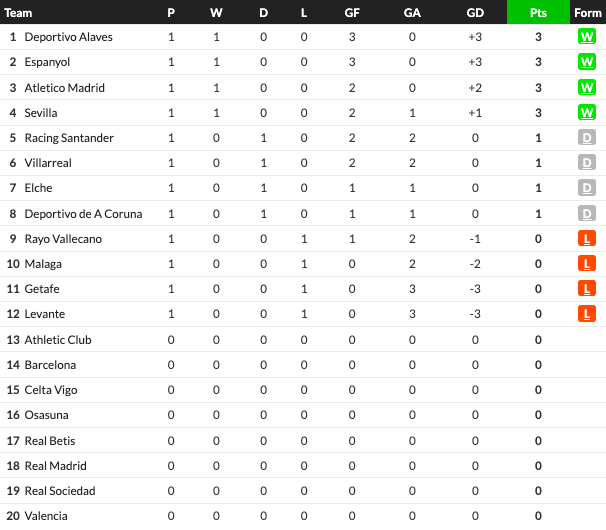
Task: Click Espanyol's W form badge
Action: click(x=586, y=62)
